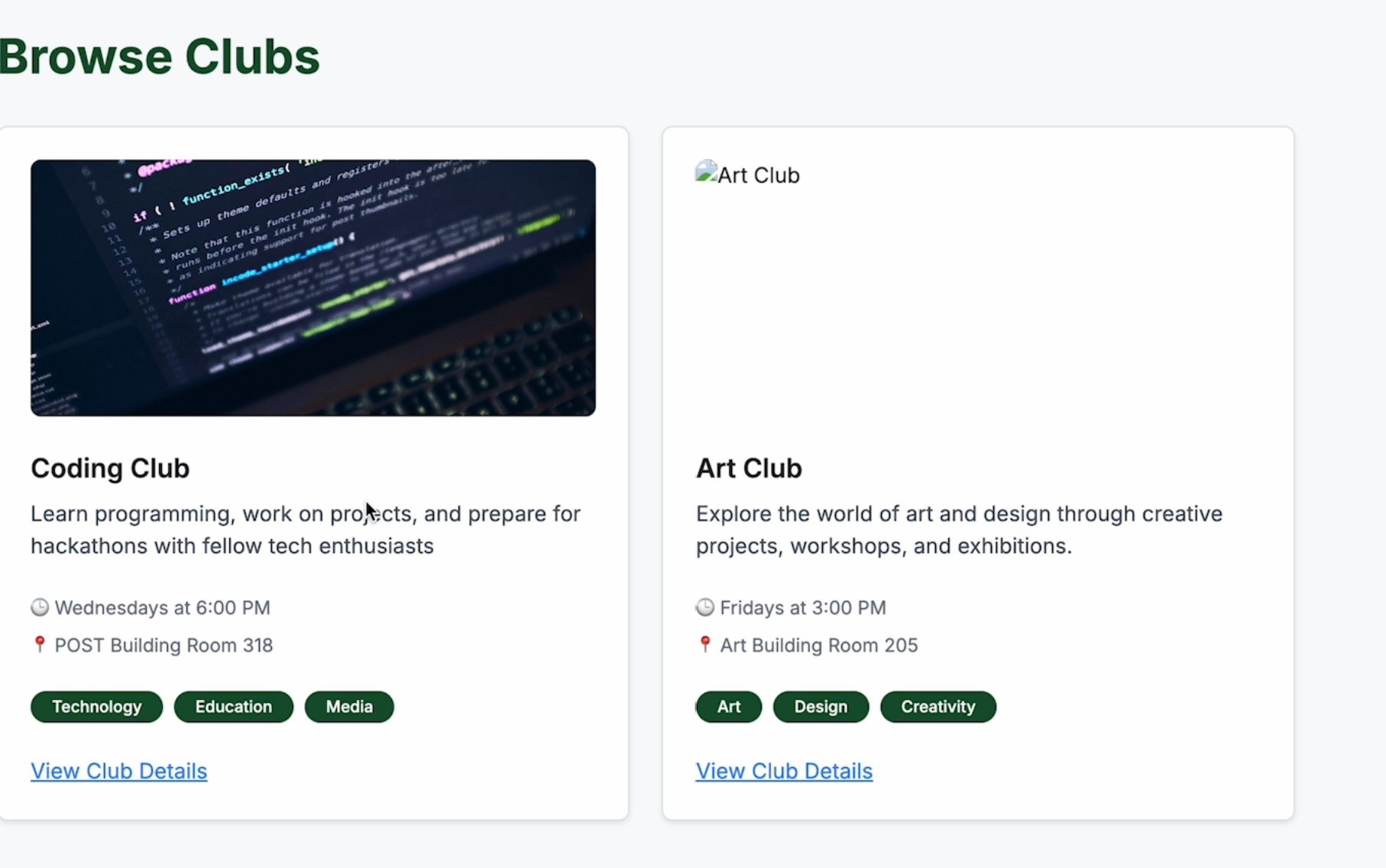Select the Design tag on Art Club

[x=820, y=707]
